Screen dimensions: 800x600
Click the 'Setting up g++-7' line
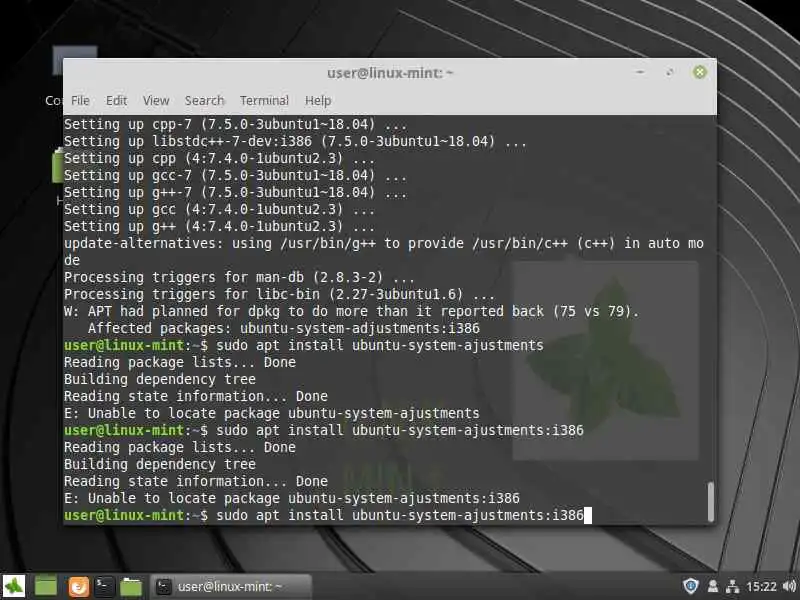235,192
